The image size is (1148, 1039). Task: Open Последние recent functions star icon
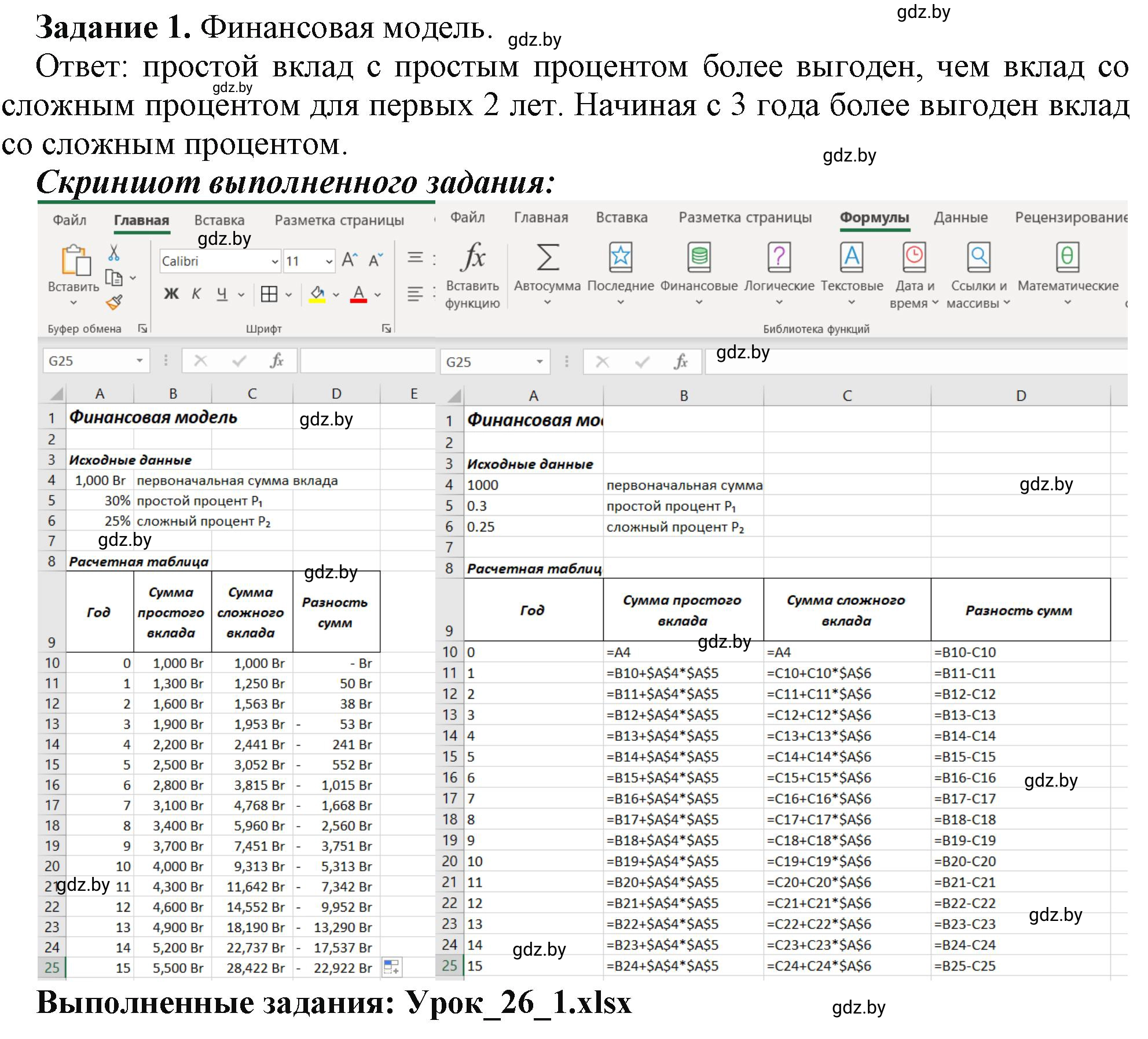click(621, 256)
